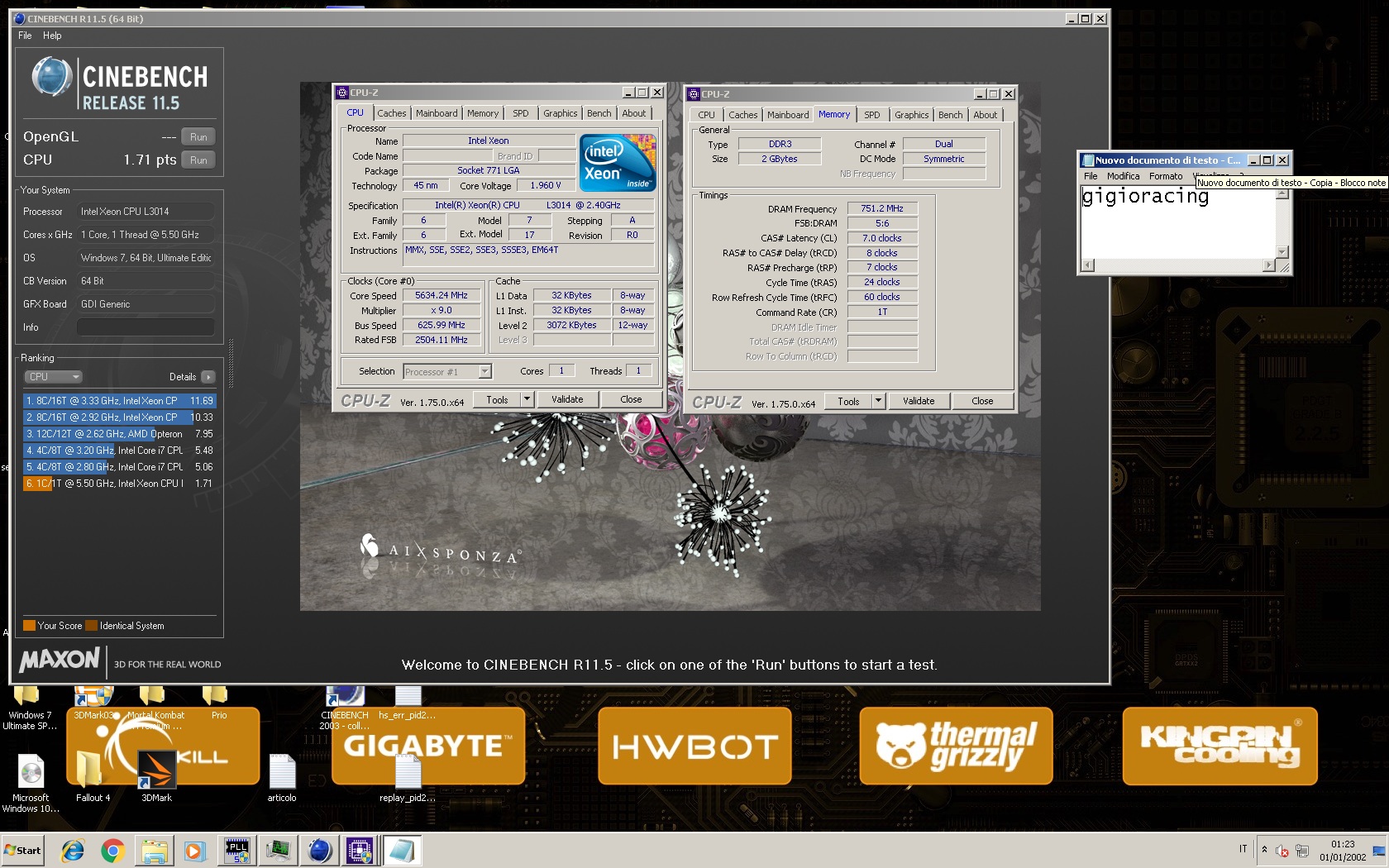1389x868 pixels.
Task: Click the DRAM Frequency value 751.2 MHz
Action: point(882,209)
